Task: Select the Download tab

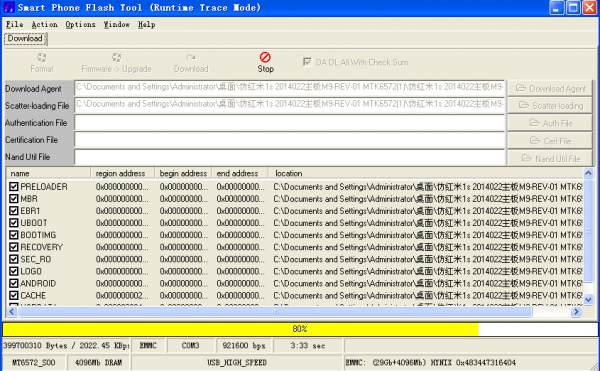Action: click(x=25, y=39)
